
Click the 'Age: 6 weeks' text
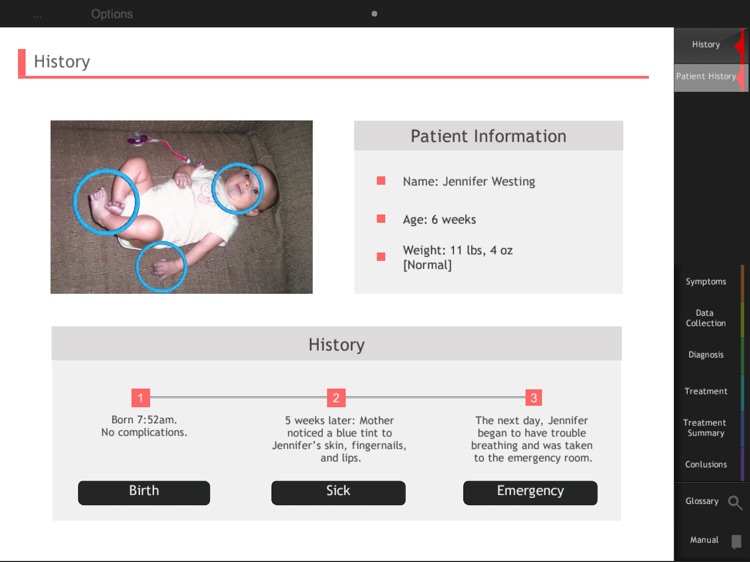(439, 220)
